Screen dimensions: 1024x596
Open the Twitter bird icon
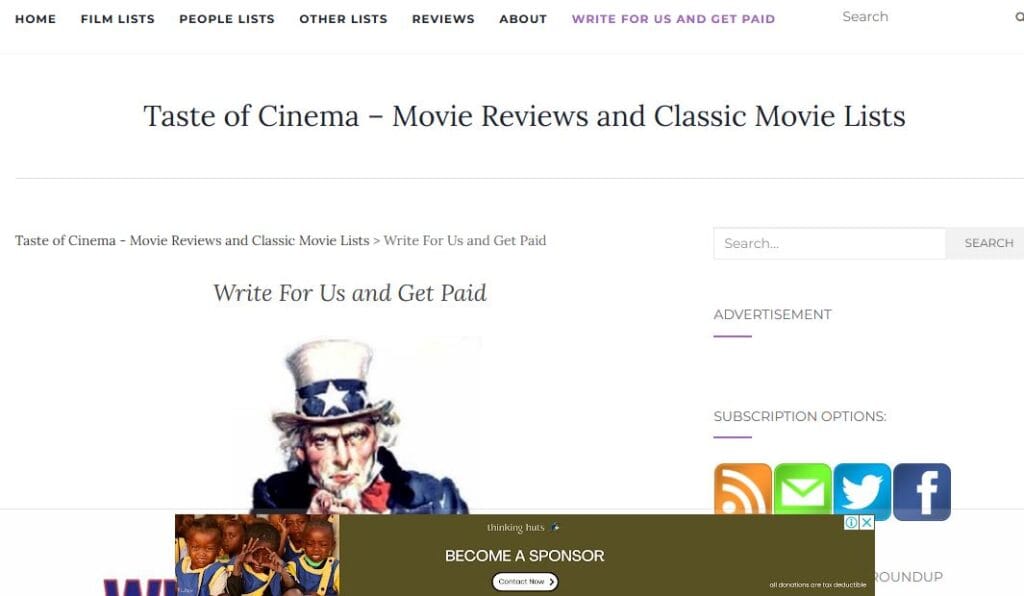pos(862,492)
